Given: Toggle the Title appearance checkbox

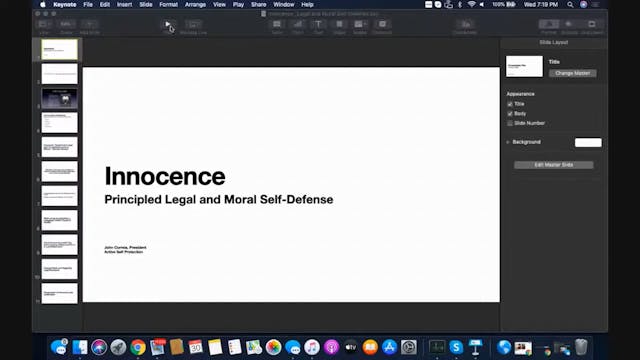Looking at the screenshot, I should pos(510,104).
